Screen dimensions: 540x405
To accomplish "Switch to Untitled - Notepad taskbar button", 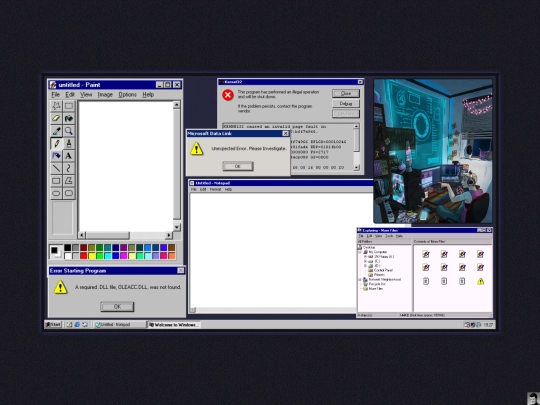I will pyautogui.click(x=119, y=324).
